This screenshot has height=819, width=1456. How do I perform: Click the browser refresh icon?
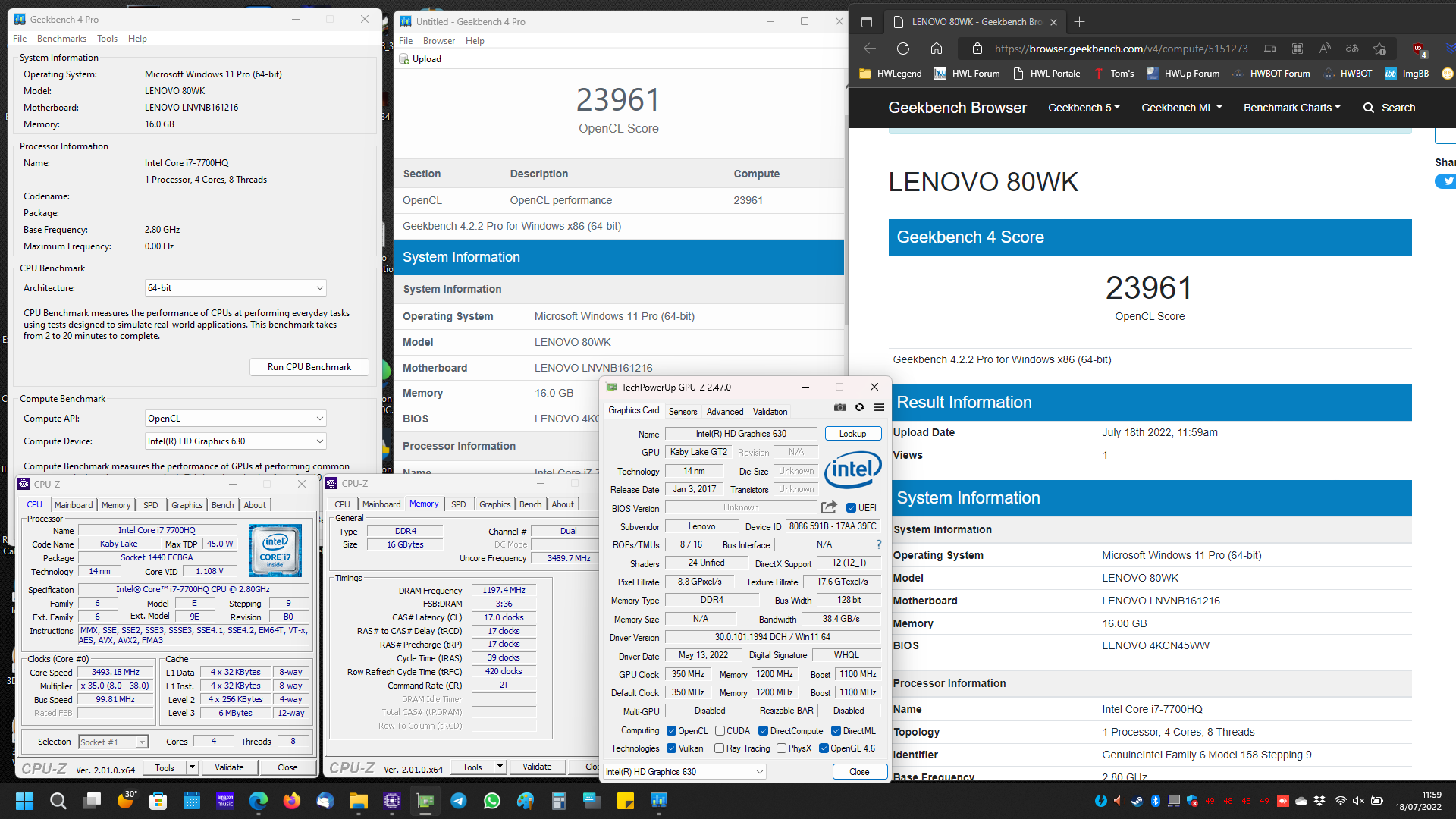(902, 49)
